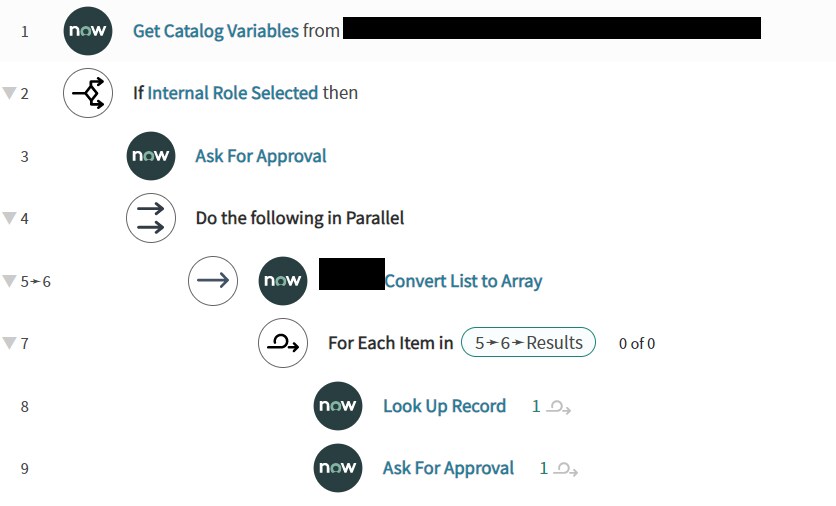
Task: Click the If branch flow logic icon
Action: 88,93
